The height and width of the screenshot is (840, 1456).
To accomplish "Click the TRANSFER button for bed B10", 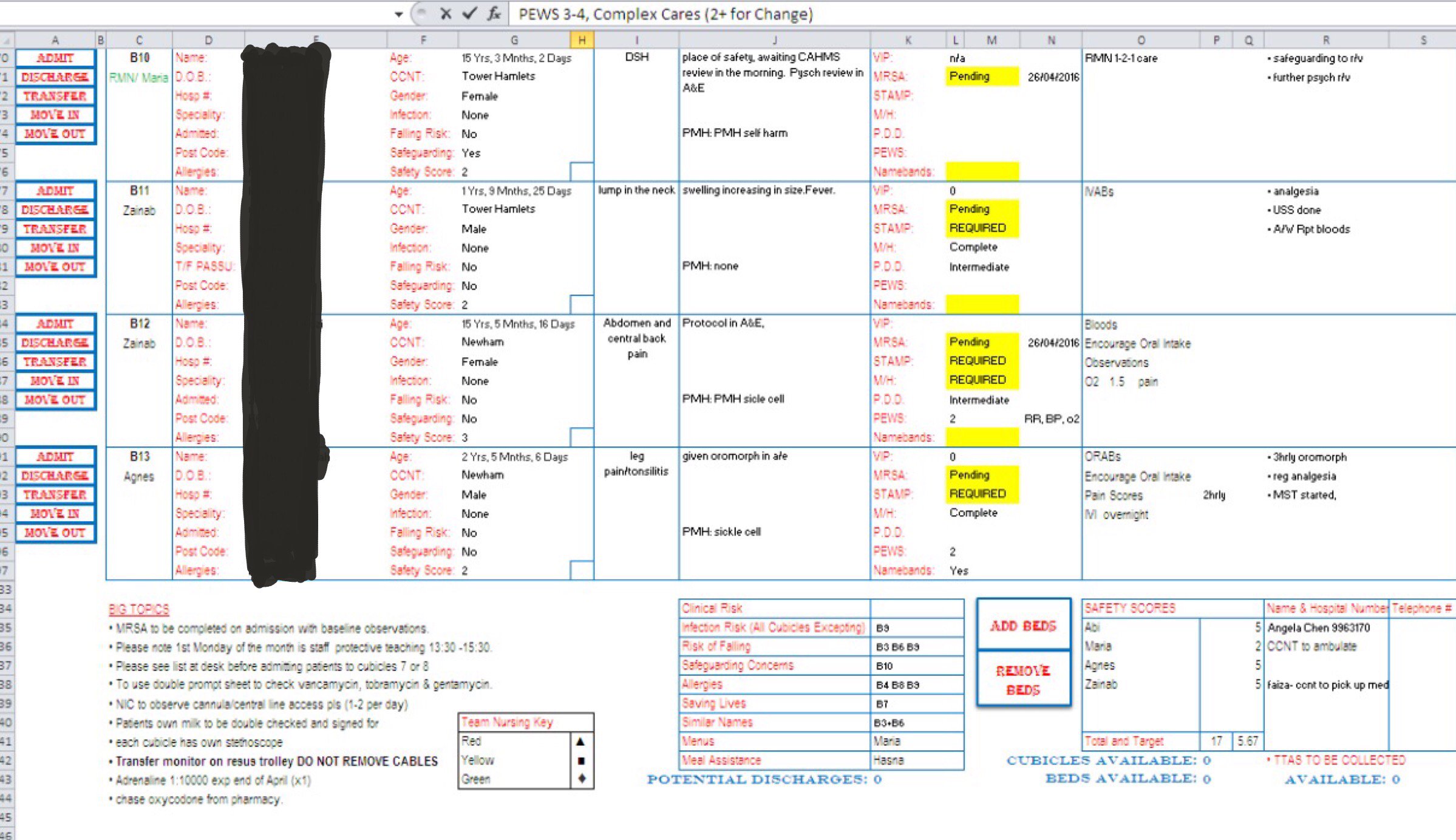I will tap(55, 96).
